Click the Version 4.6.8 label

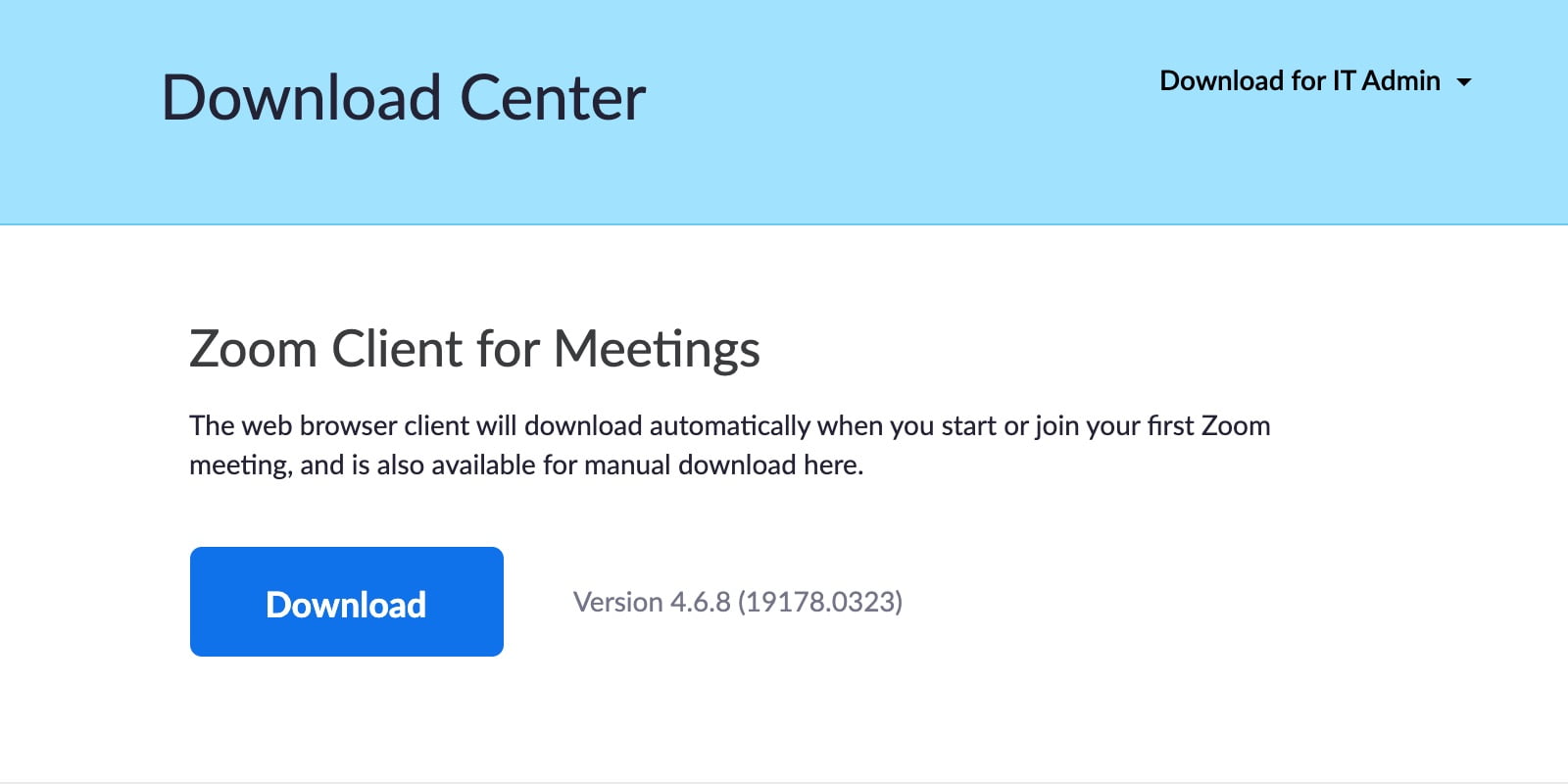pos(651,602)
